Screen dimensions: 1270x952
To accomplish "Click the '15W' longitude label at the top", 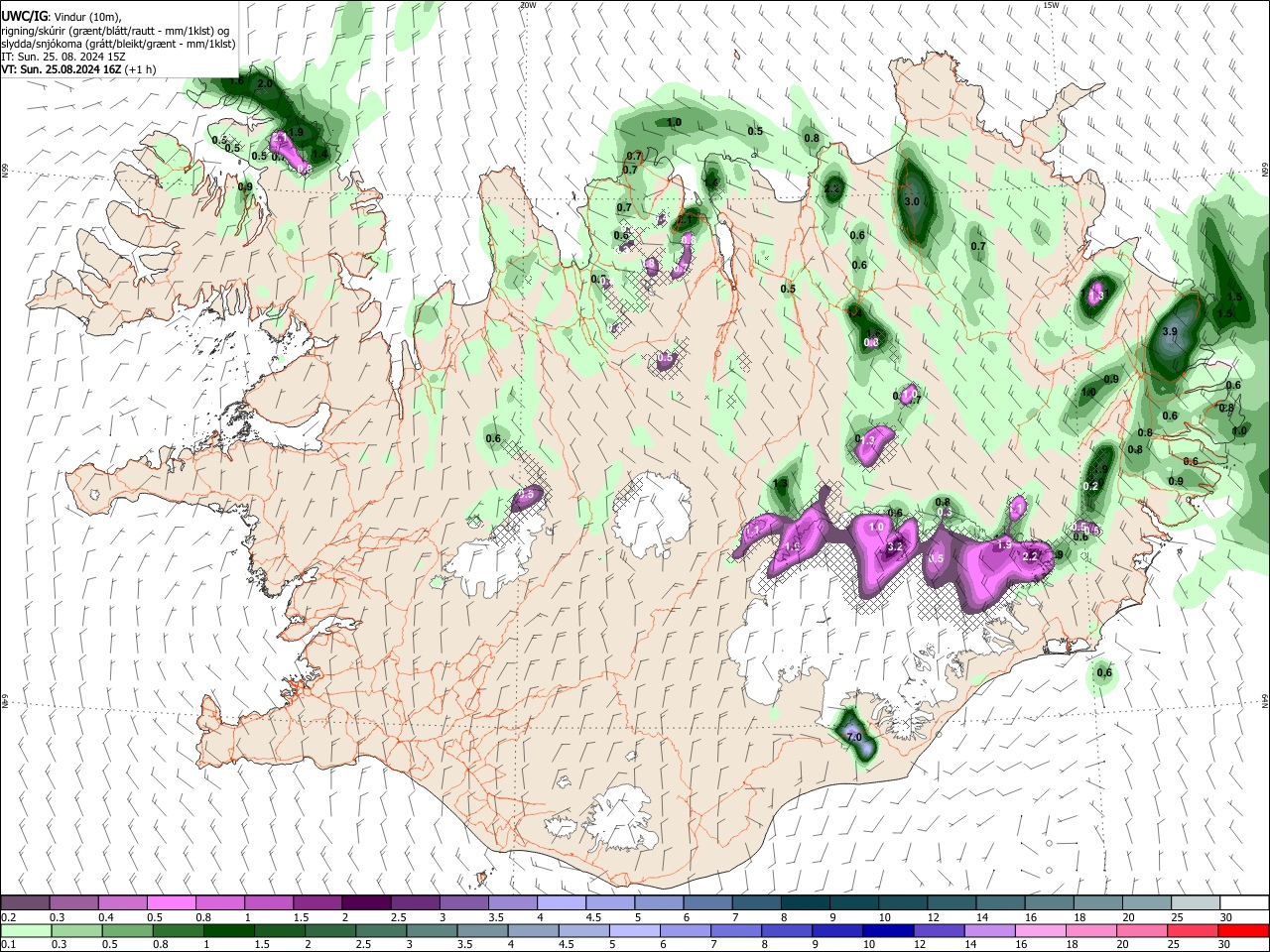I will coord(1051,5).
